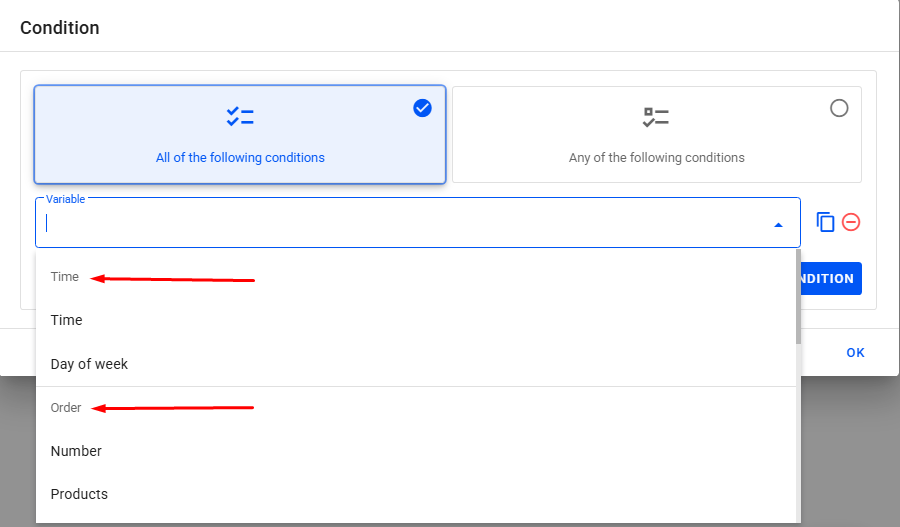The width and height of the screenshot is (900, 527).
Task: Collapse the Variable dropdown using its arrow
Action: click(778, 225)
